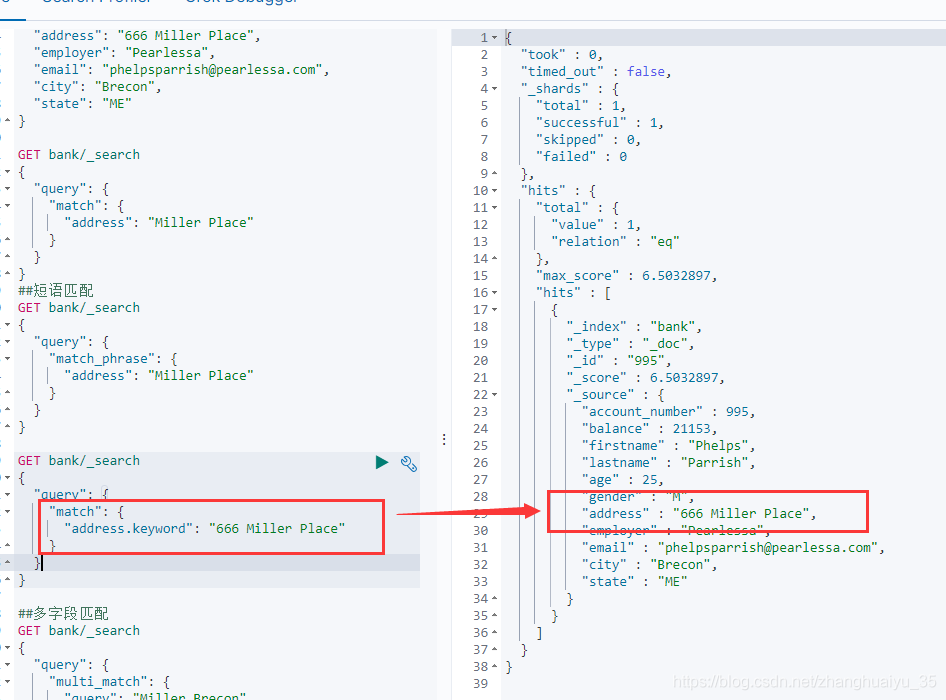Click the "employer": "Pearlessa" line in the editor
The width and height of the screenshot is (946, 700).
pos(124,52)
